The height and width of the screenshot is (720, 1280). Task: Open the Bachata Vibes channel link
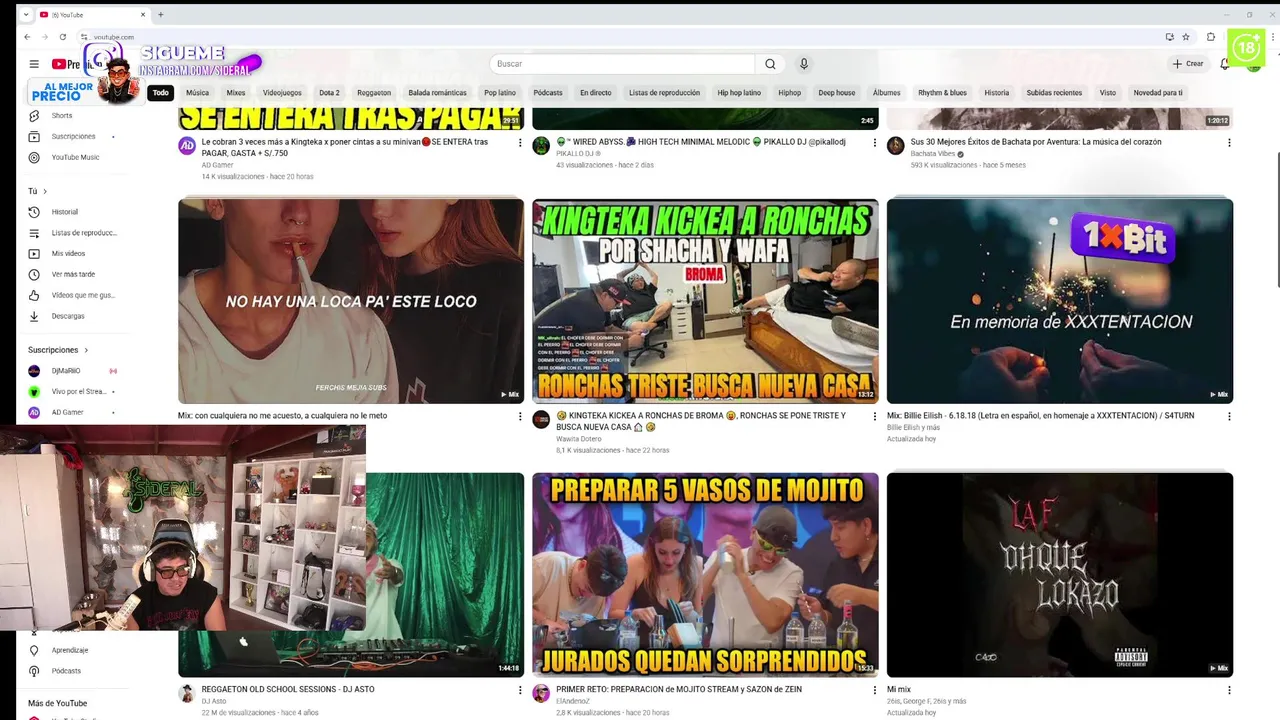933,154
